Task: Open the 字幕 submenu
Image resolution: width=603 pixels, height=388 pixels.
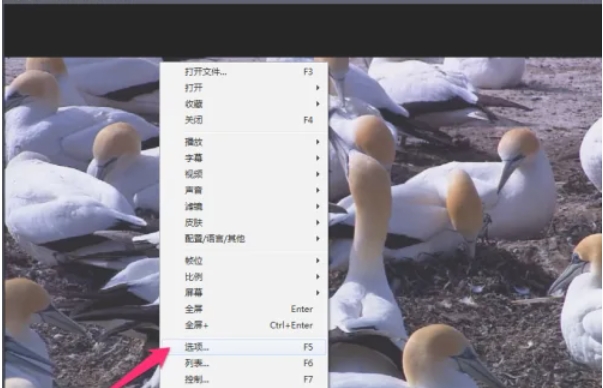Action: [244, 158]
